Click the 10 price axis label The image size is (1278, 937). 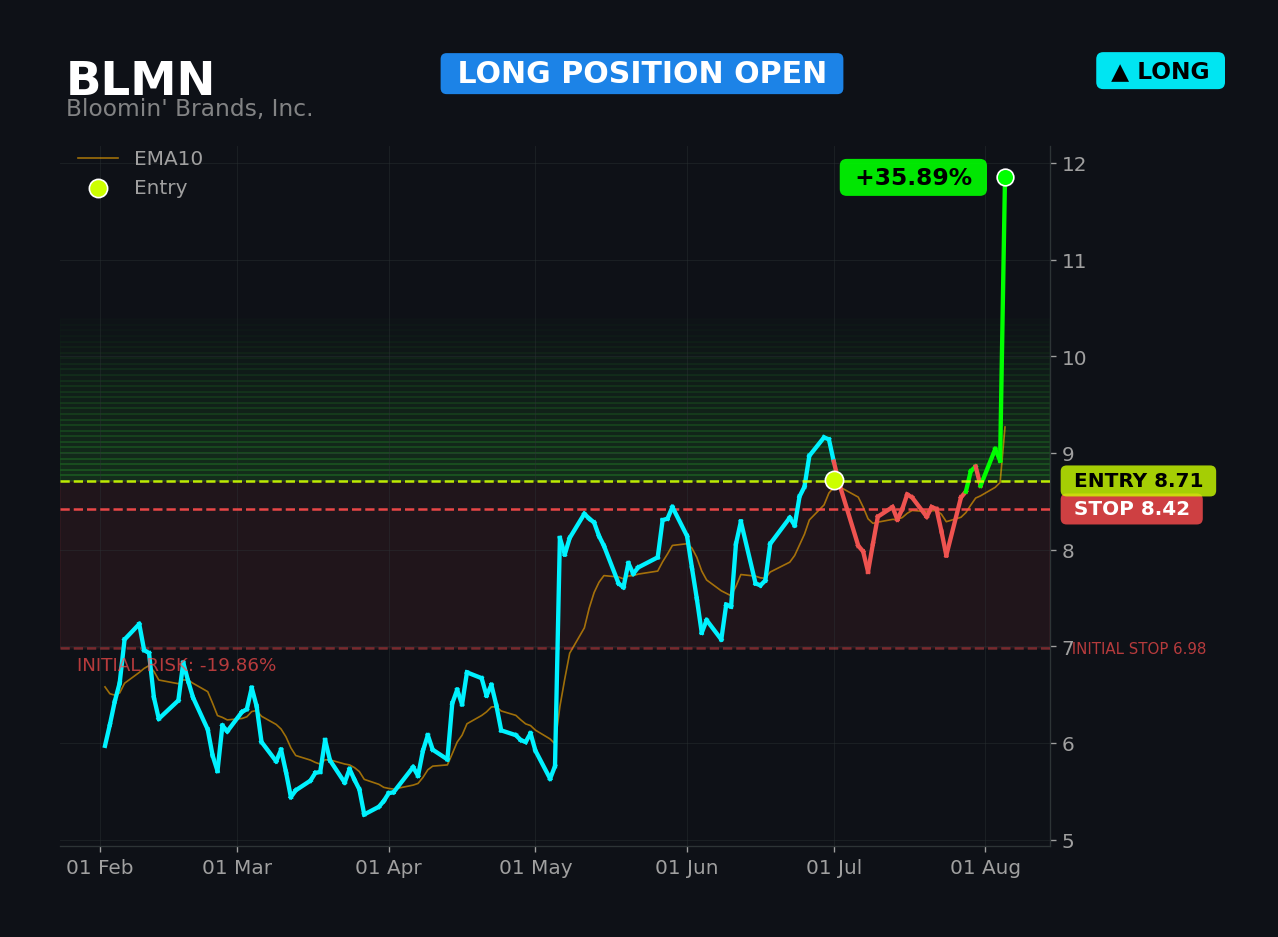point(1074,358)
